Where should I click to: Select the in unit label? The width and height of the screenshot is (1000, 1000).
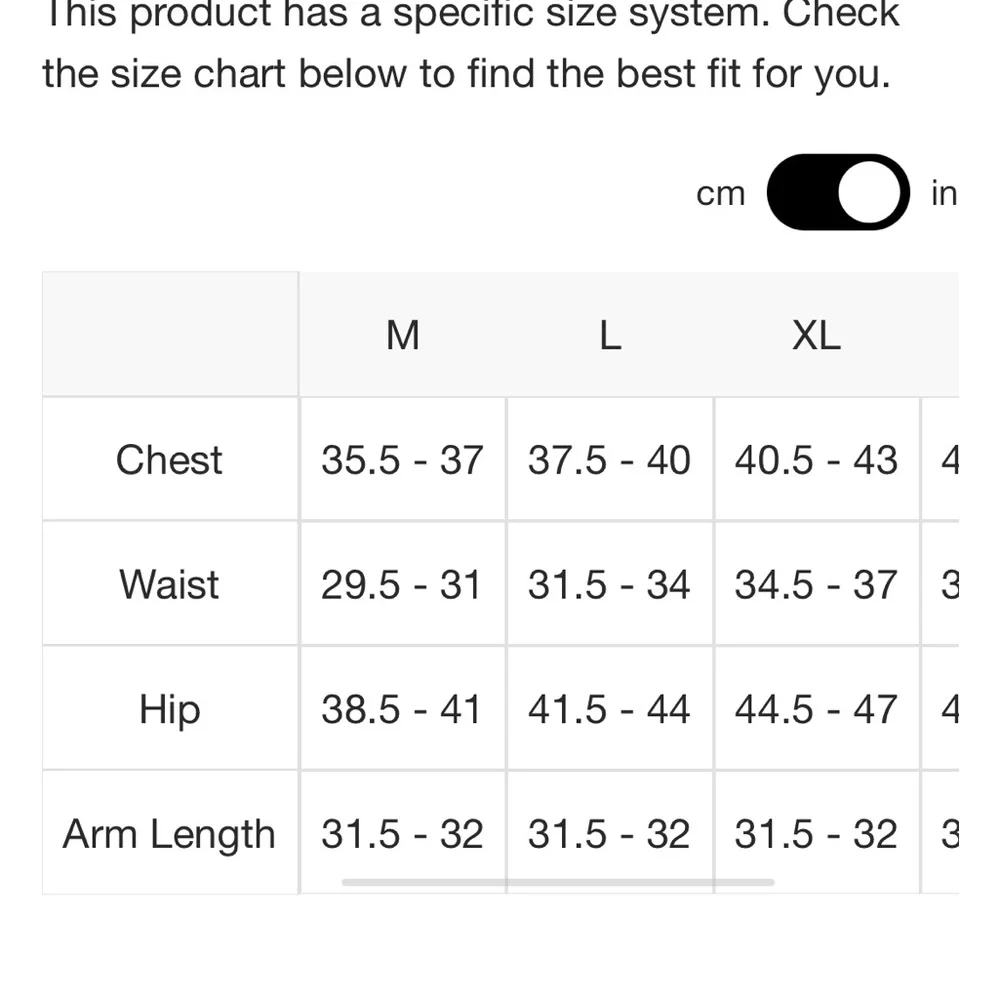tap(943, 193)
